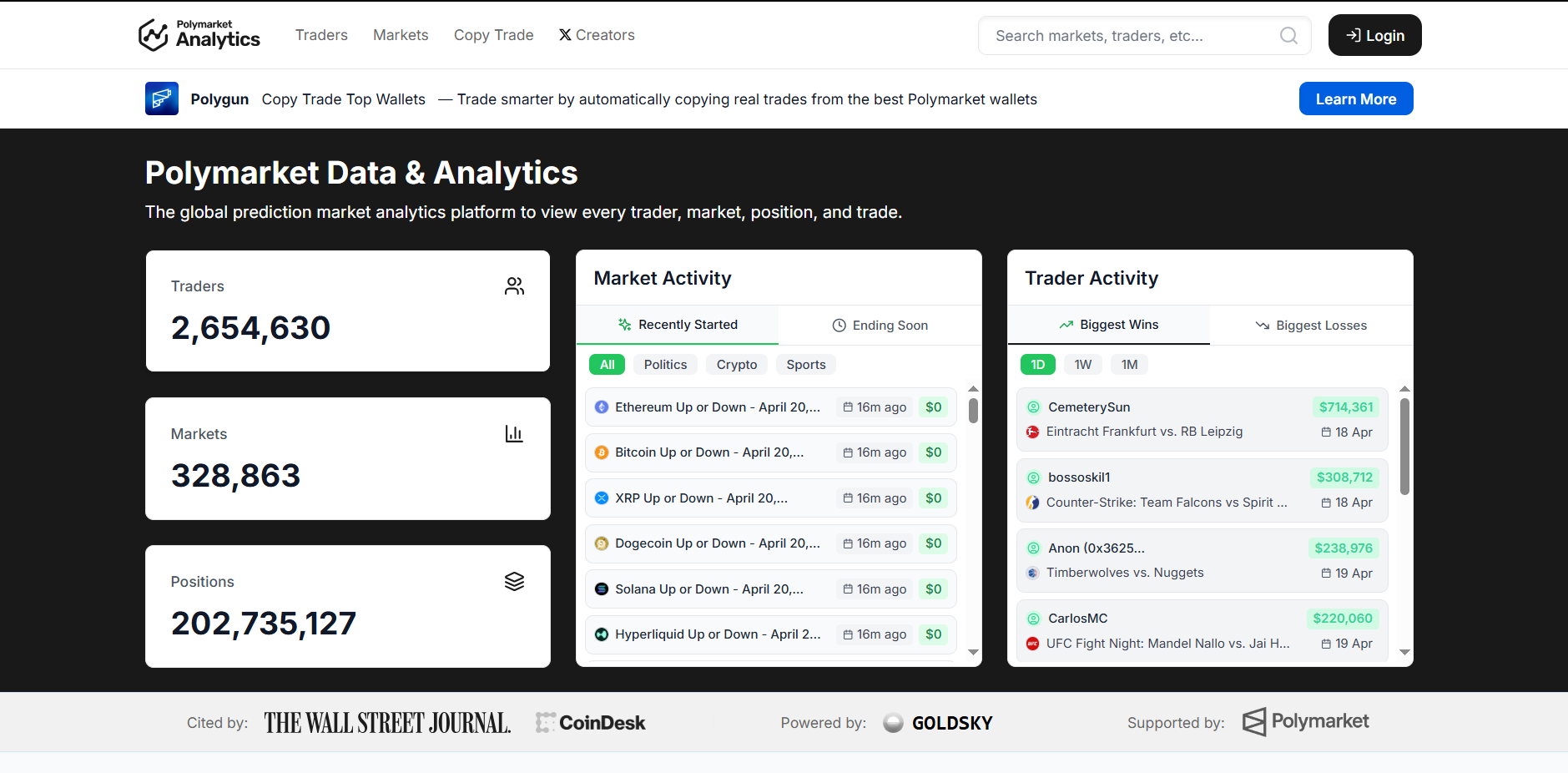Open Copy Trade Top Wallets link
Viewport: 1568px width, 773px height.
click(344, 99)
